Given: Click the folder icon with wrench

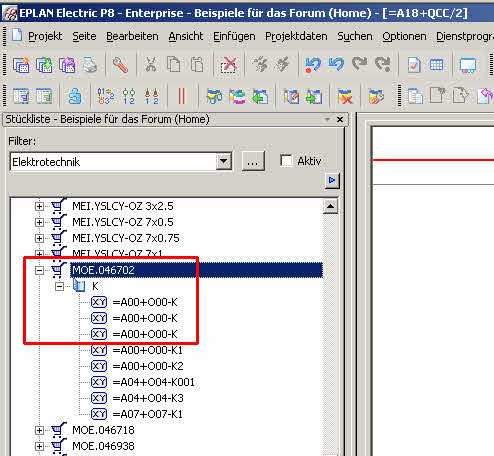Looking at the screenshot, I should [376, 96].
